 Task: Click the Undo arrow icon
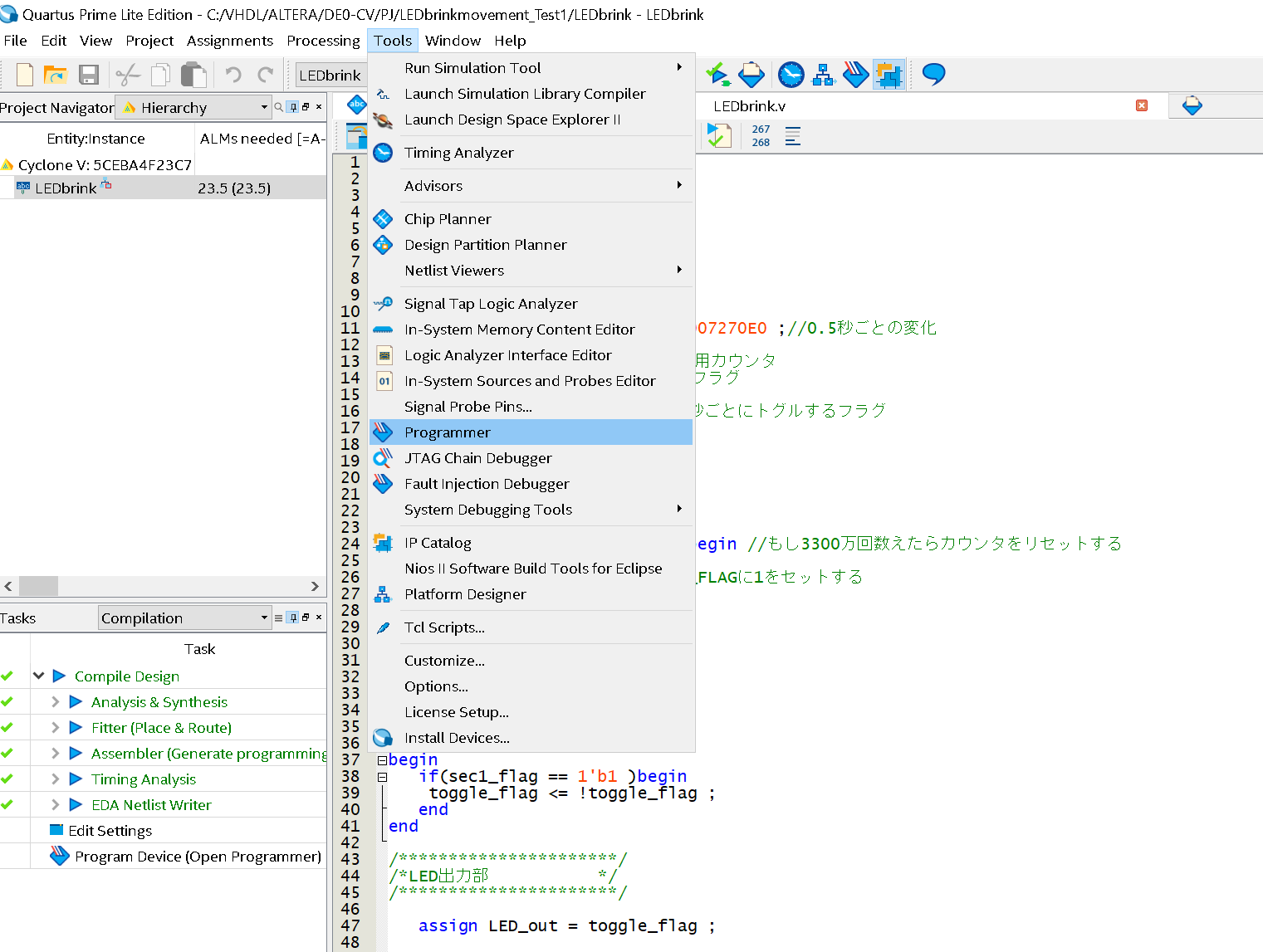233,75
